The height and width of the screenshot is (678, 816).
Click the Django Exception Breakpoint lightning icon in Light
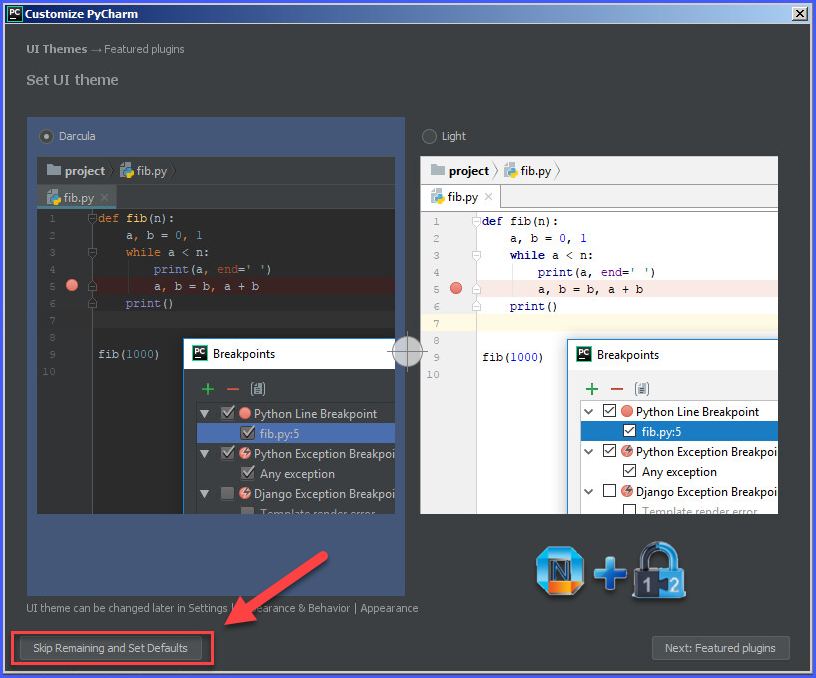click(627, 491)
